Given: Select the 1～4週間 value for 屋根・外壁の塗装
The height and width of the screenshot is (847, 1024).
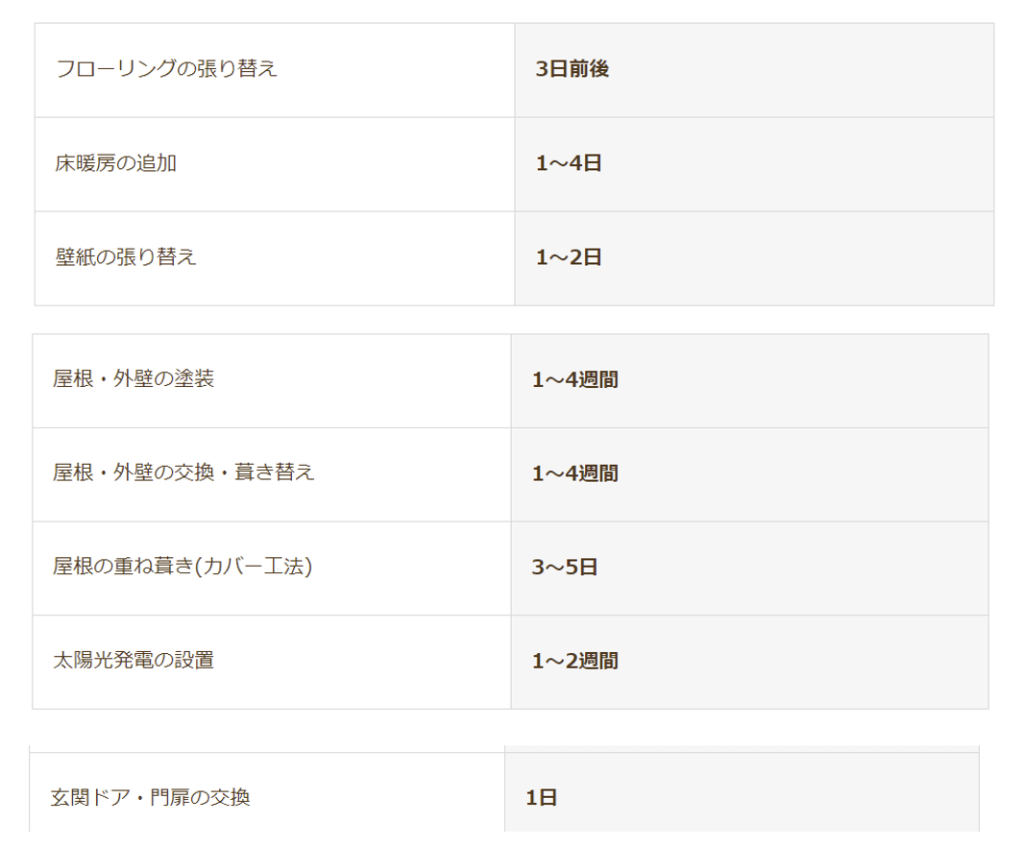Looking at the screenshot, I should click(575, 380).
